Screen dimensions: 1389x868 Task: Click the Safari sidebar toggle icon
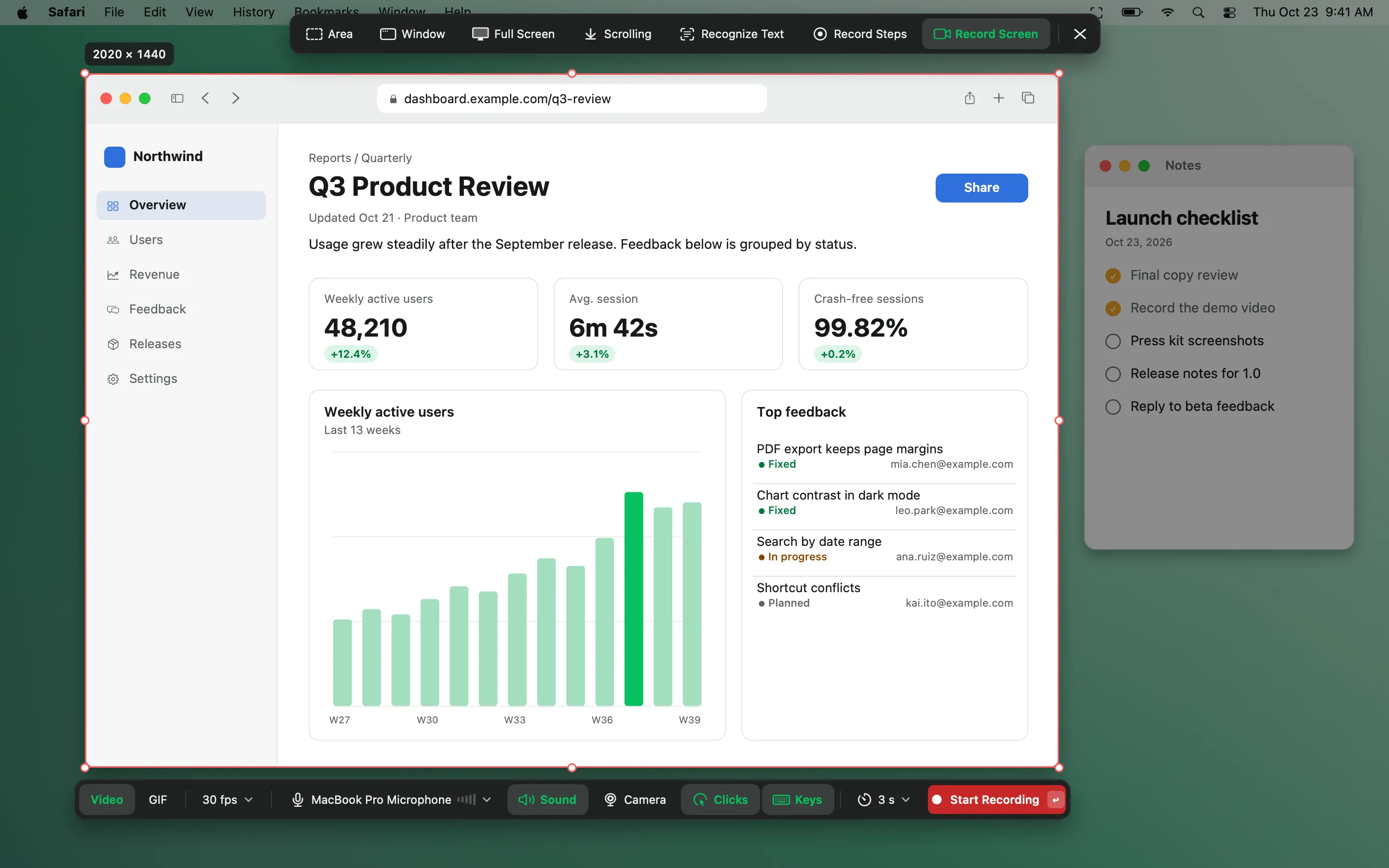[x=177, y=98]
